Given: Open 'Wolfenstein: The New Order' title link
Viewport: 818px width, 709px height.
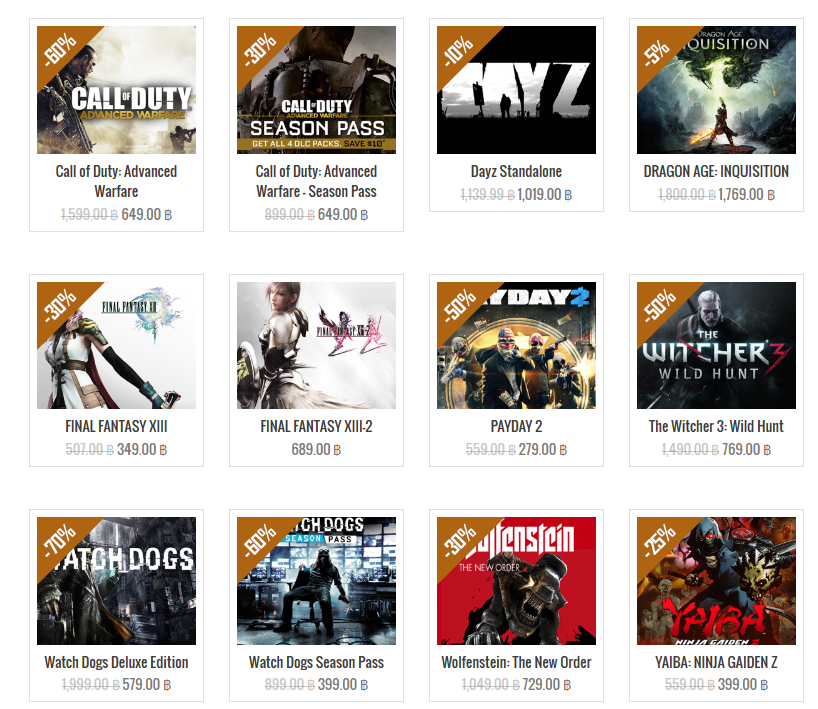Looking at the screenshot, I should 516,662.
